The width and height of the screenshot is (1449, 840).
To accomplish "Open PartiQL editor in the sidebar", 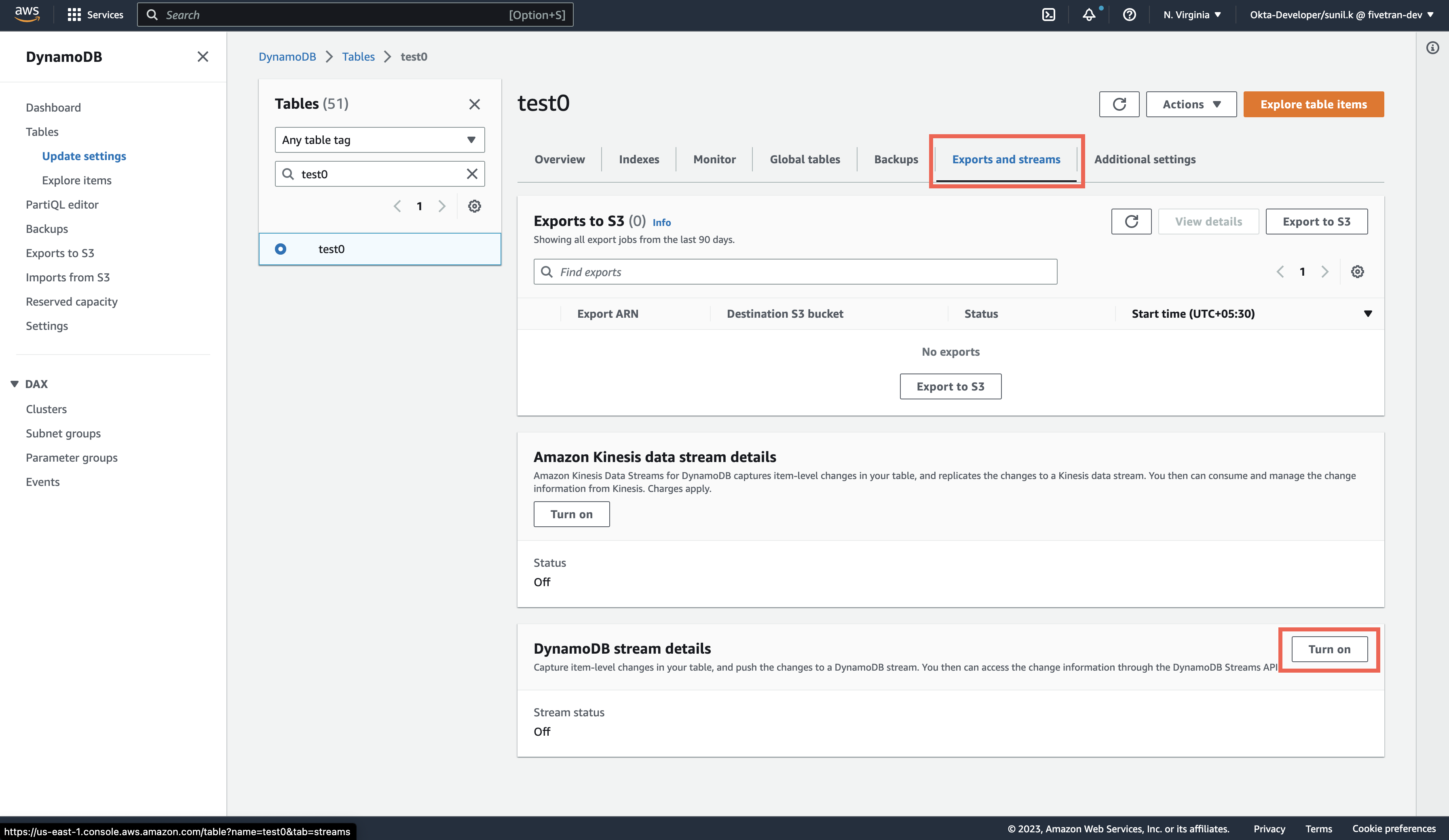I will (x=62, y=205).
